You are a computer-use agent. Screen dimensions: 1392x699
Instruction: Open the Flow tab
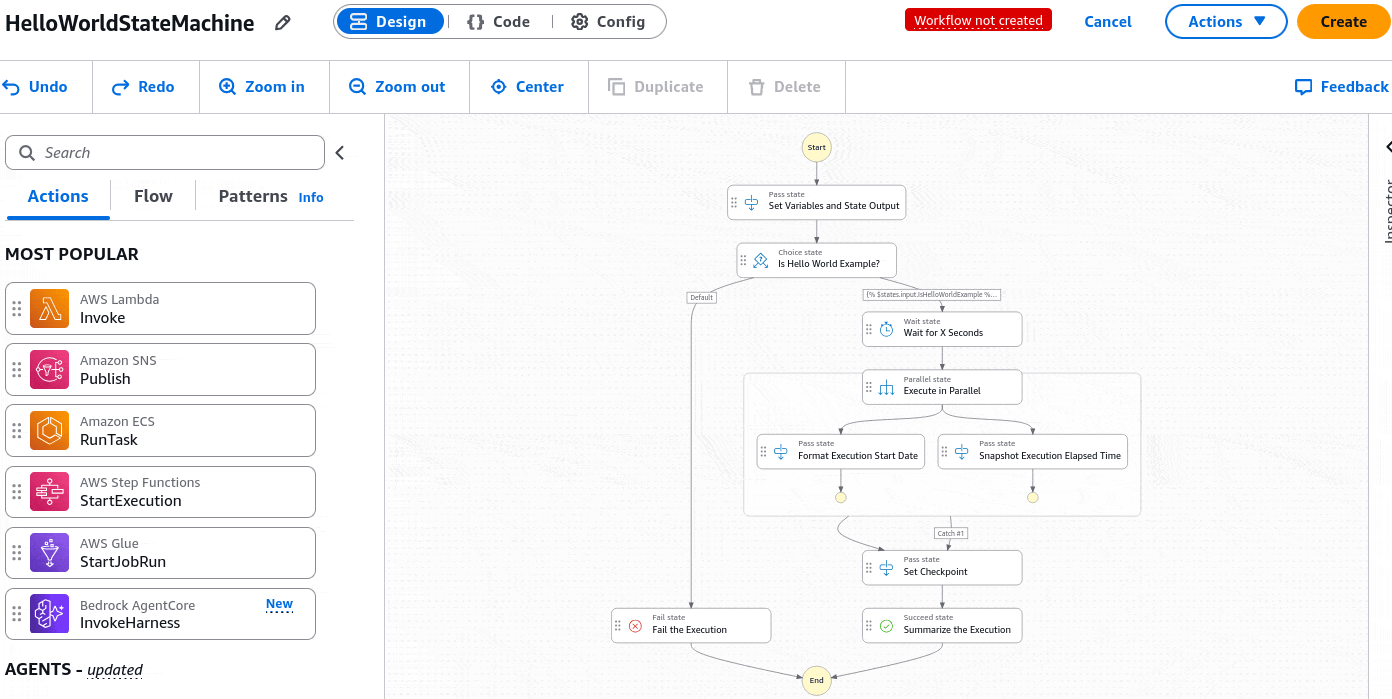click(x=153, y=196)
